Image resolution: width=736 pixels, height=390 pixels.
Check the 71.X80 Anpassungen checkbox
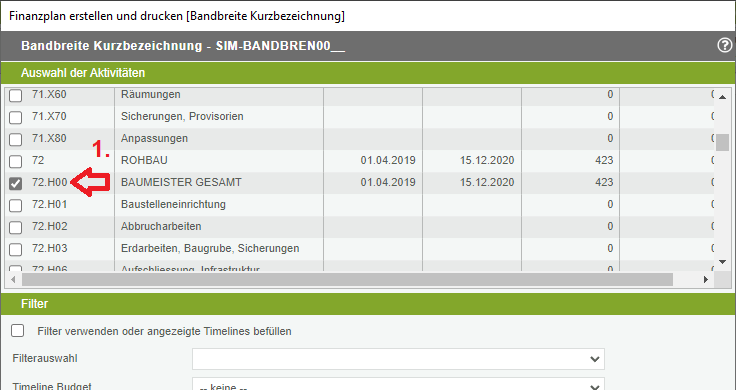coord(15,139)
